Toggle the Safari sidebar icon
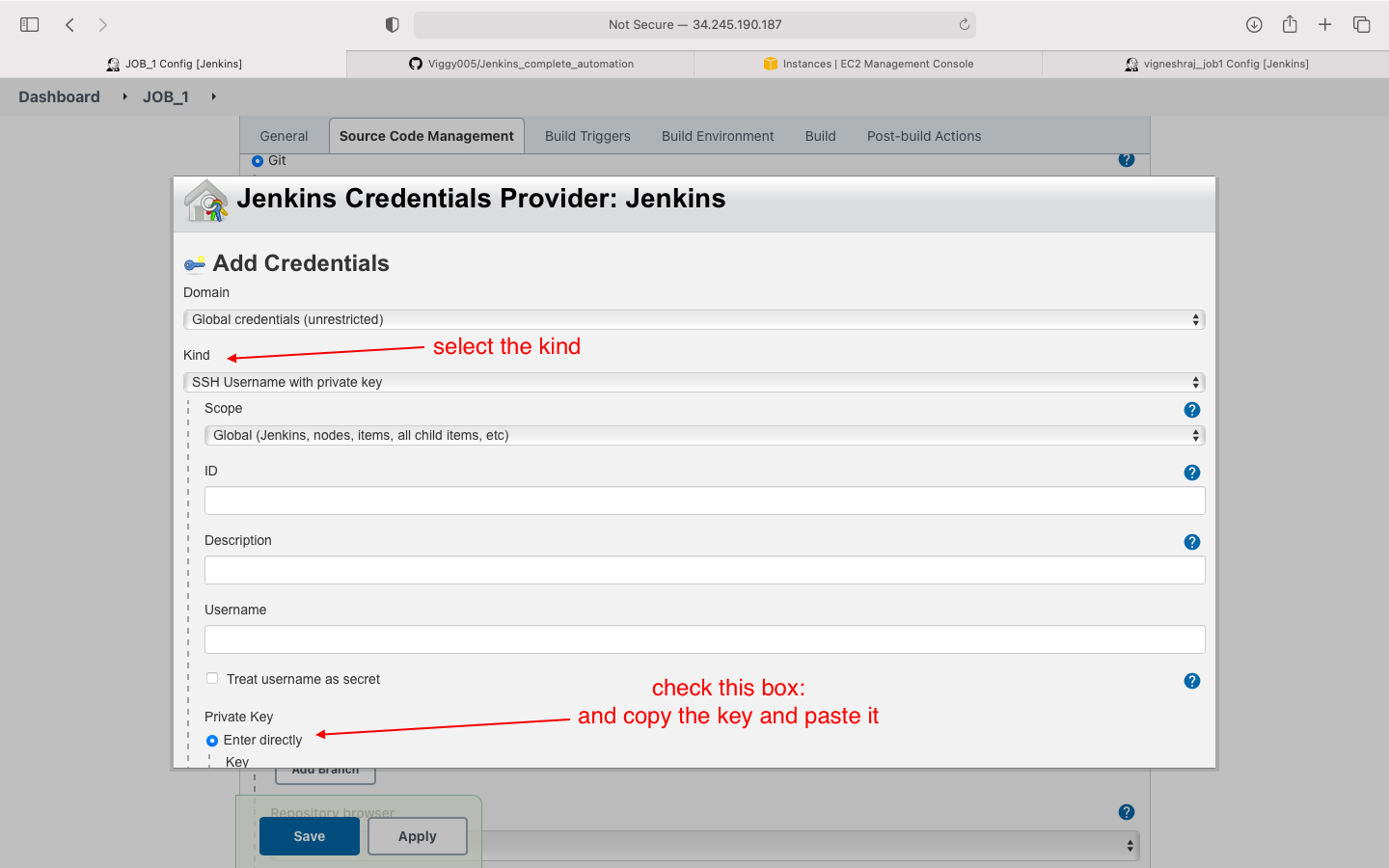Image resolution: width=1389 pixels, height=868 pixels. pyautogui.click(x=30, y=25)
